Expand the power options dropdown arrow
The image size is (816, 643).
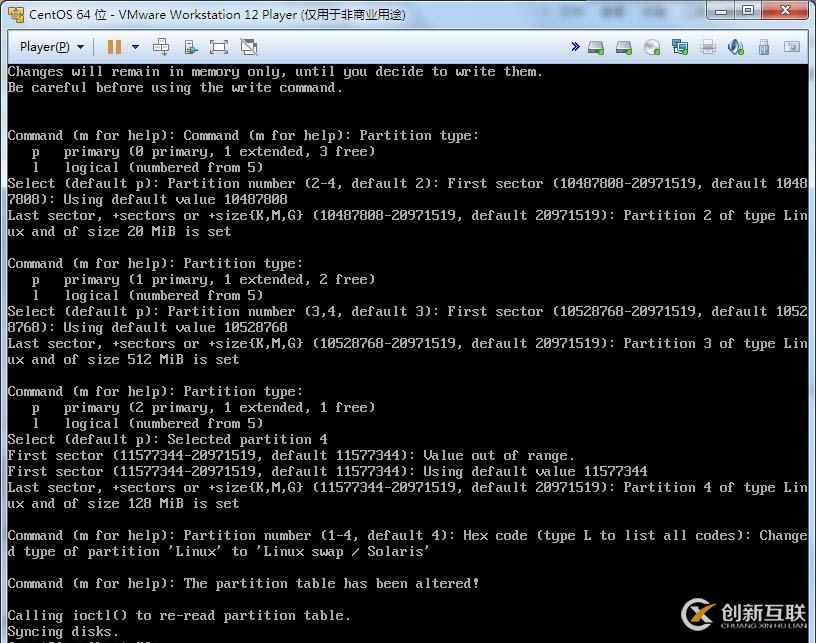point(135,47)
